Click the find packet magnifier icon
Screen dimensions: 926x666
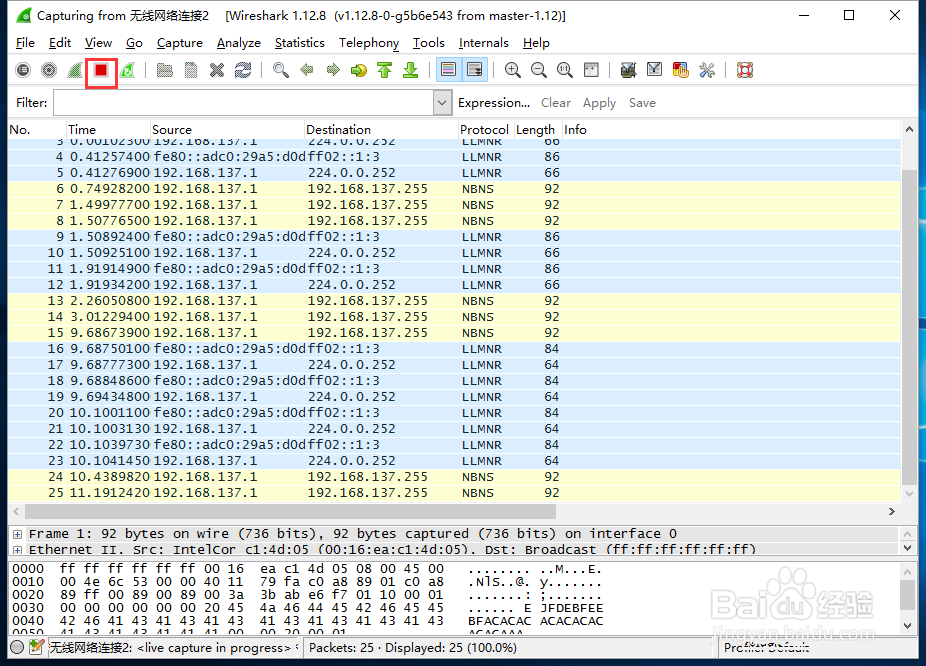[x=281, y=70]
